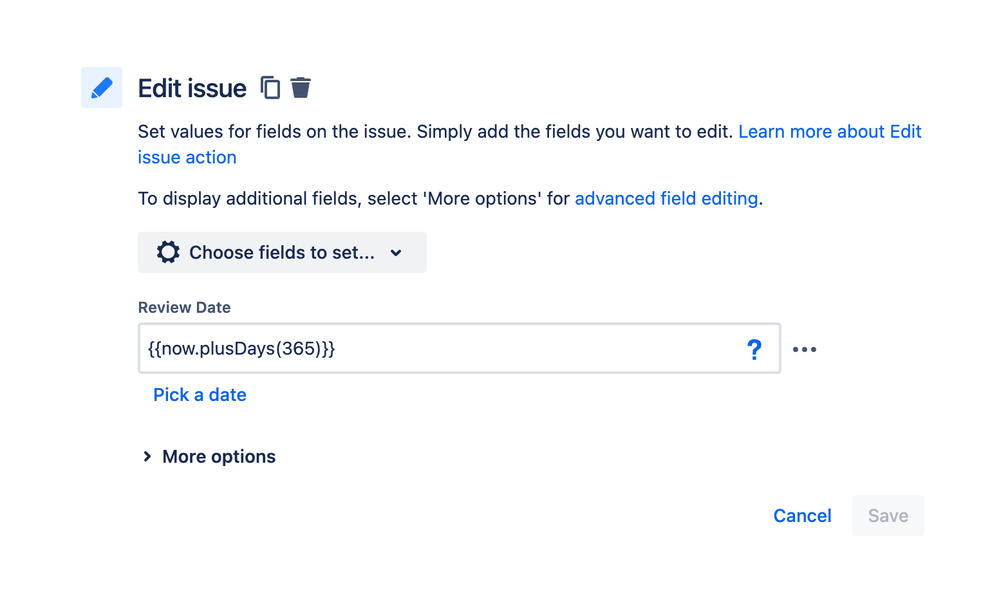The image size is (999, 614).
Task: Follow the advanced field editing link
Action: coord(666,199)
